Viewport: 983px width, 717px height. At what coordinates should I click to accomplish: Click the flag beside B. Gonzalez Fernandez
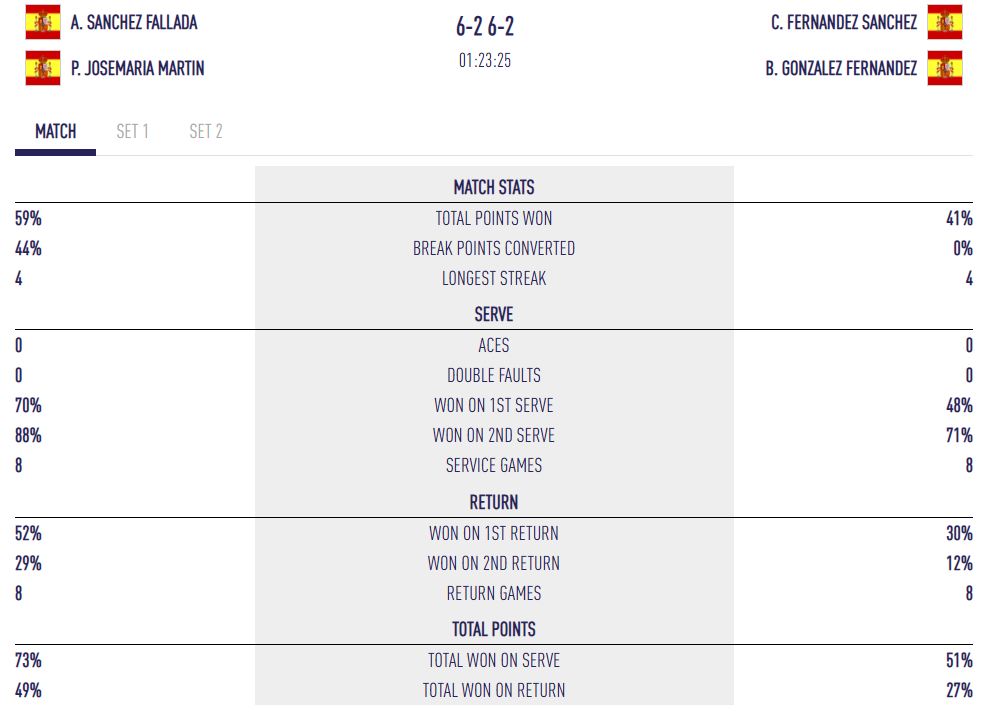coord(944,68)
